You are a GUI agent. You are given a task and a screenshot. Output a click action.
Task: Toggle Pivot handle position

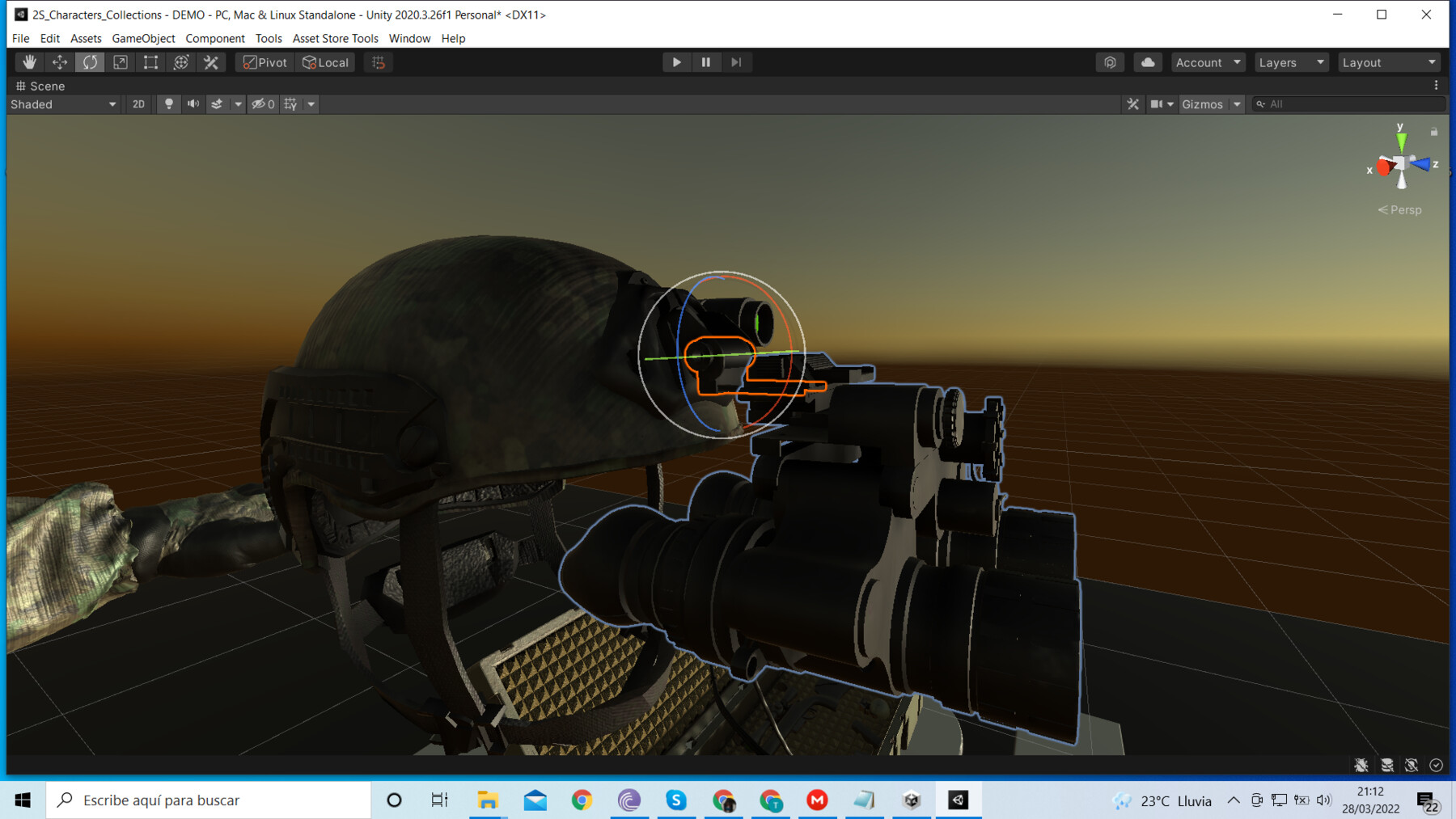[x=265, y=62]
